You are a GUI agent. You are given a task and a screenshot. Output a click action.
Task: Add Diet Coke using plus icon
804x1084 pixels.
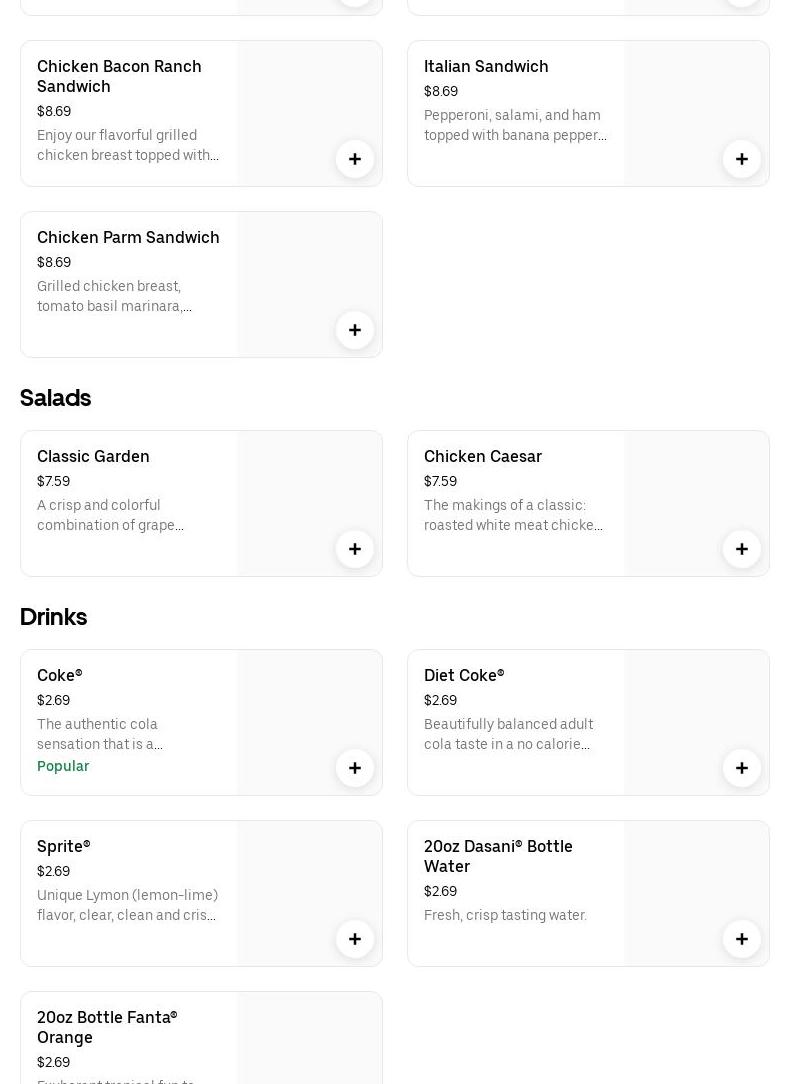[x=742, y=768]
